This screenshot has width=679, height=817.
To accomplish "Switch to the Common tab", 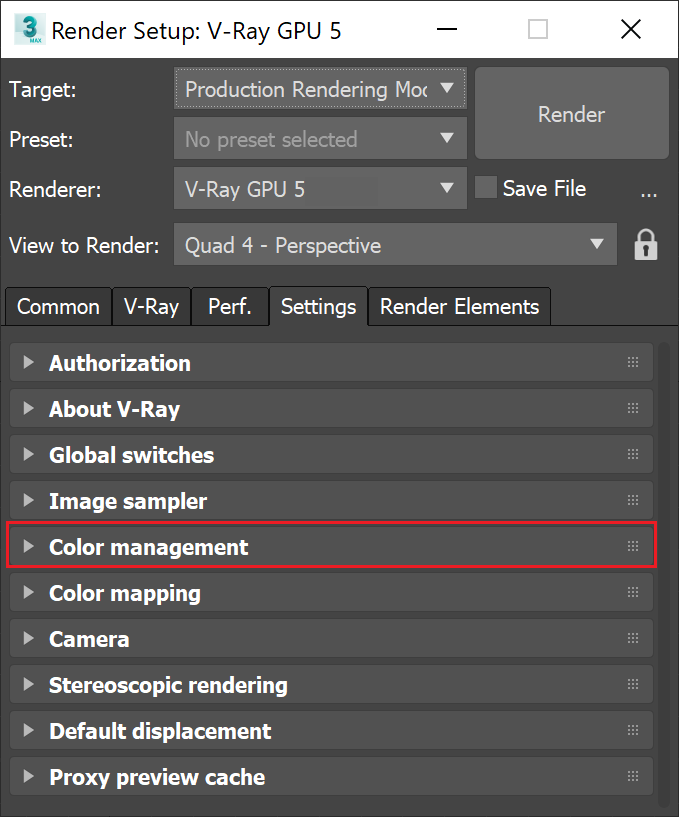I will 57,306.
